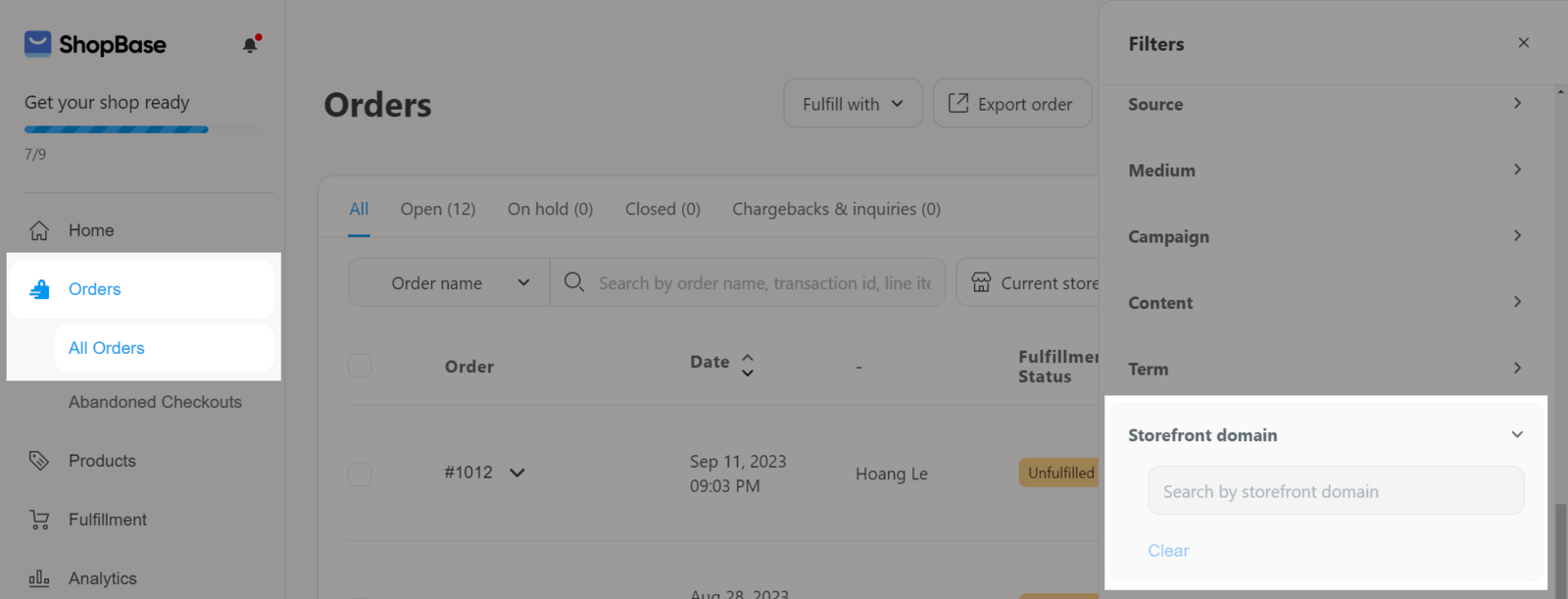Viewport: 1568px width, 599px height.
Task: Click the Export order icon
Action: click(958, 104)
